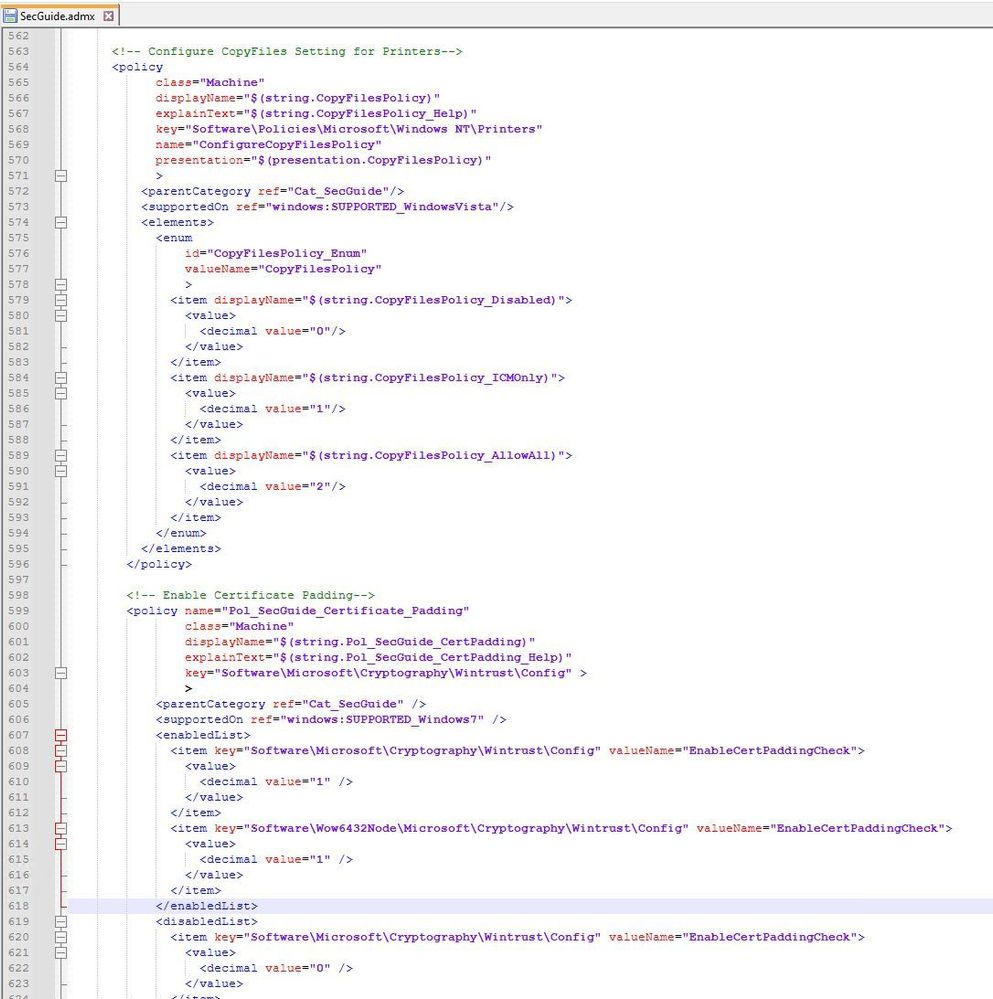
Task: Click the comment 'Configure CopyFiles Setting for Printers'
Action: pyautogui.click(x=287, y=52)
